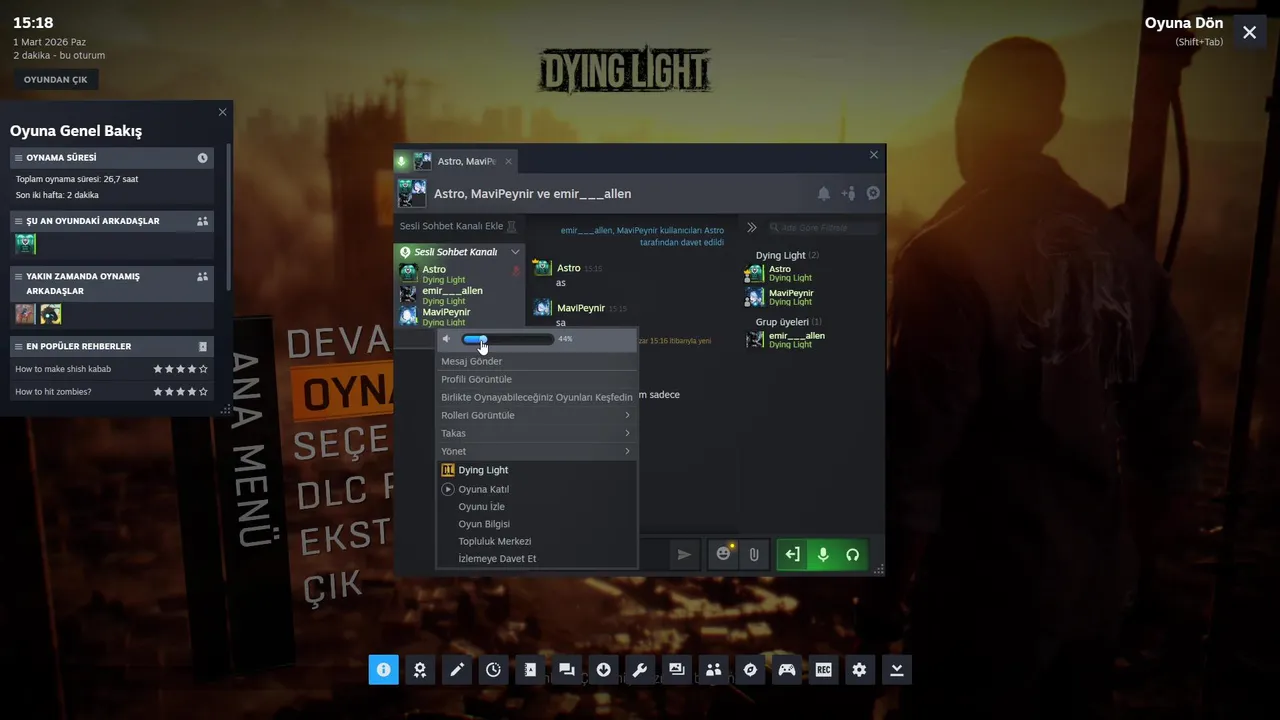Open the web browser compass icon in toolbar
The height and width of the screenshot is (720, 1280).
point(750,670)
